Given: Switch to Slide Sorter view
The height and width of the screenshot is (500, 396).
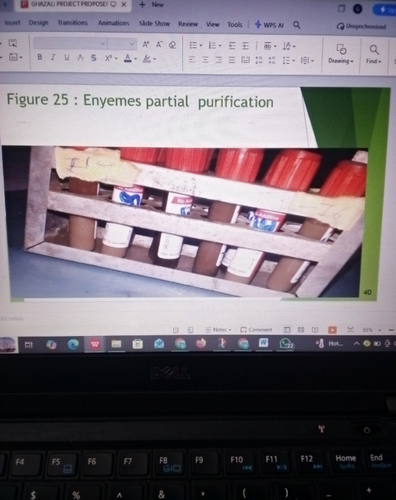Looking at the screenshot, I should tap(301, 330).
